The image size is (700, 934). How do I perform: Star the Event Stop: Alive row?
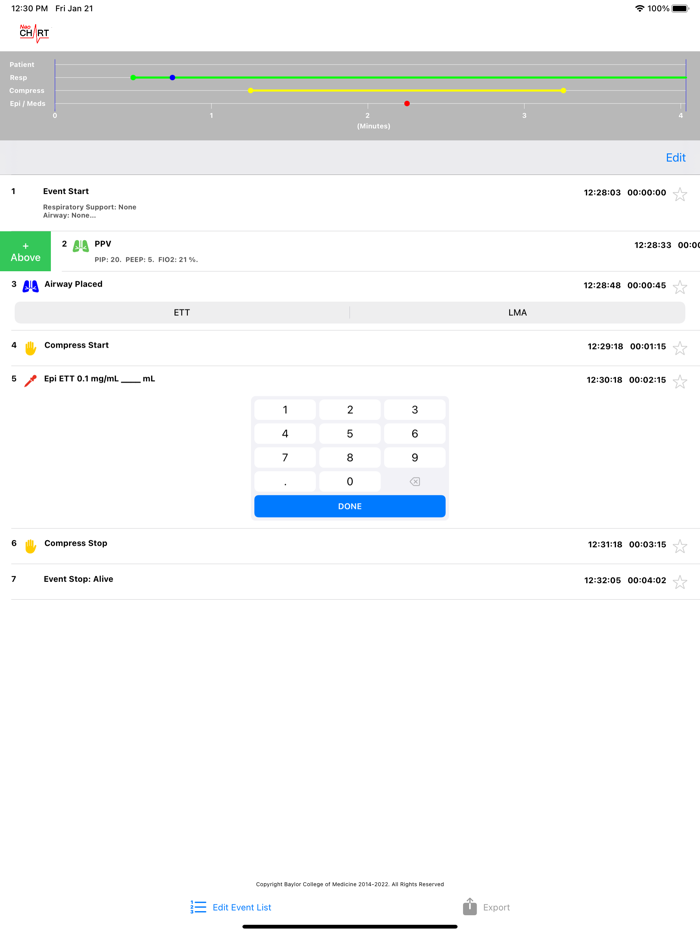point(680,582)
